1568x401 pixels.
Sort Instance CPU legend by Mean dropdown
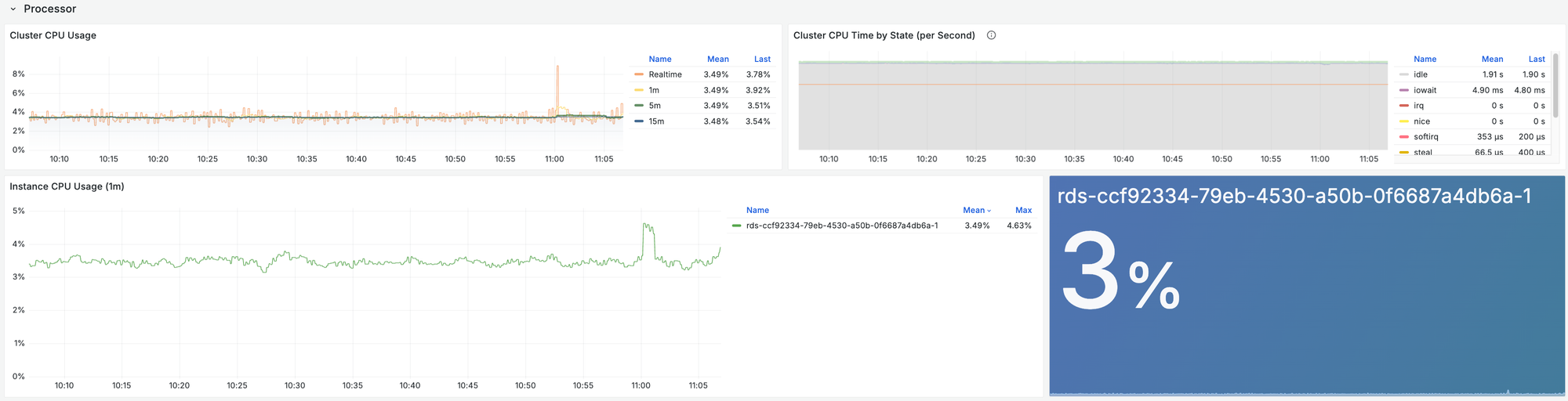point(976,210)
